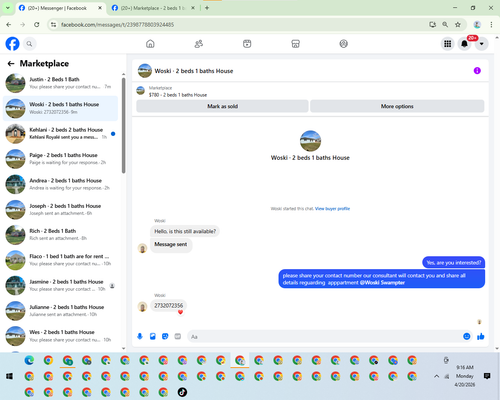Close the Messenger | Facebook browser tab

[100, 8]
